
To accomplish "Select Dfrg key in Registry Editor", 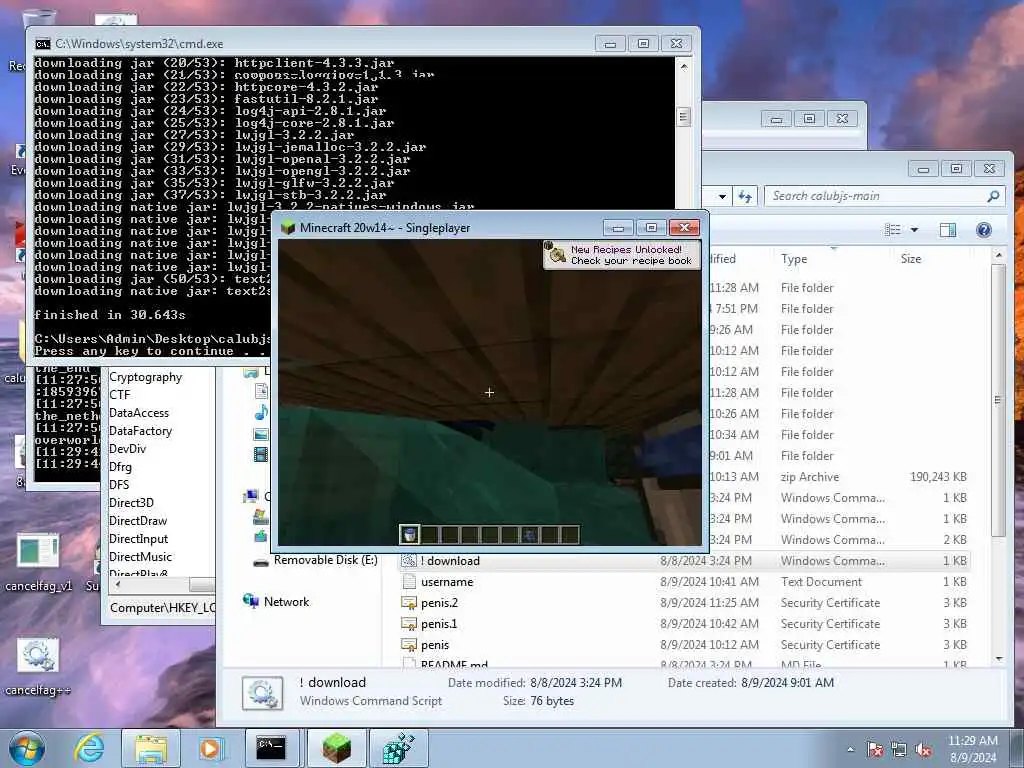I will tap(120, 467).
